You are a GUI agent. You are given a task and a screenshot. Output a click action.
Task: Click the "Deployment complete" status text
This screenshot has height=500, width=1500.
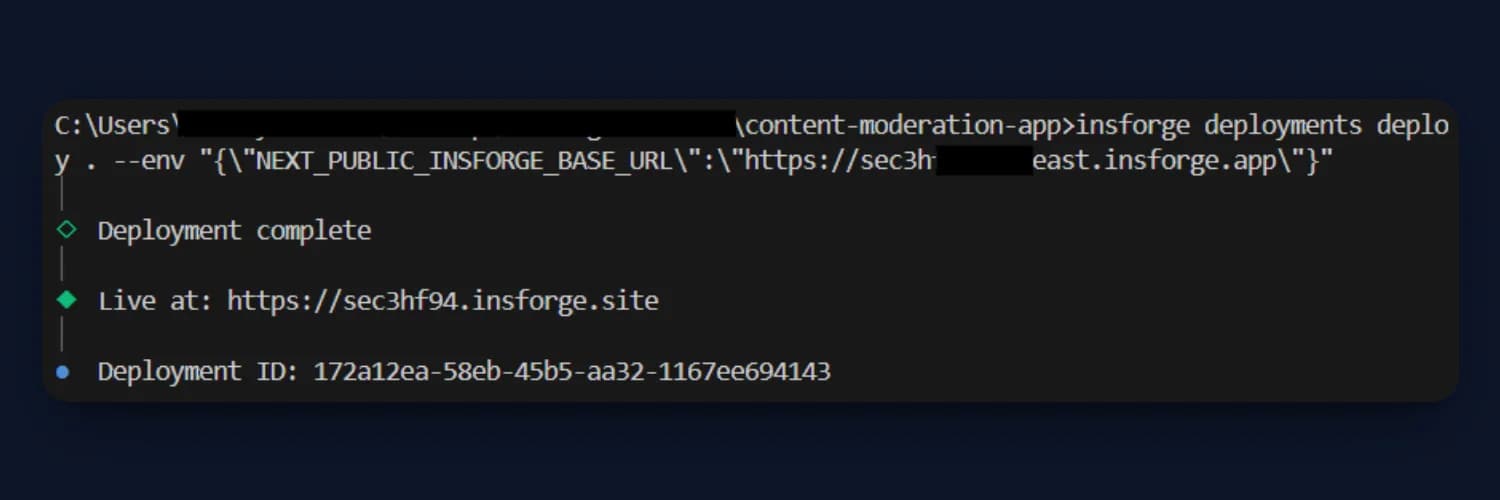coord(234,231)
